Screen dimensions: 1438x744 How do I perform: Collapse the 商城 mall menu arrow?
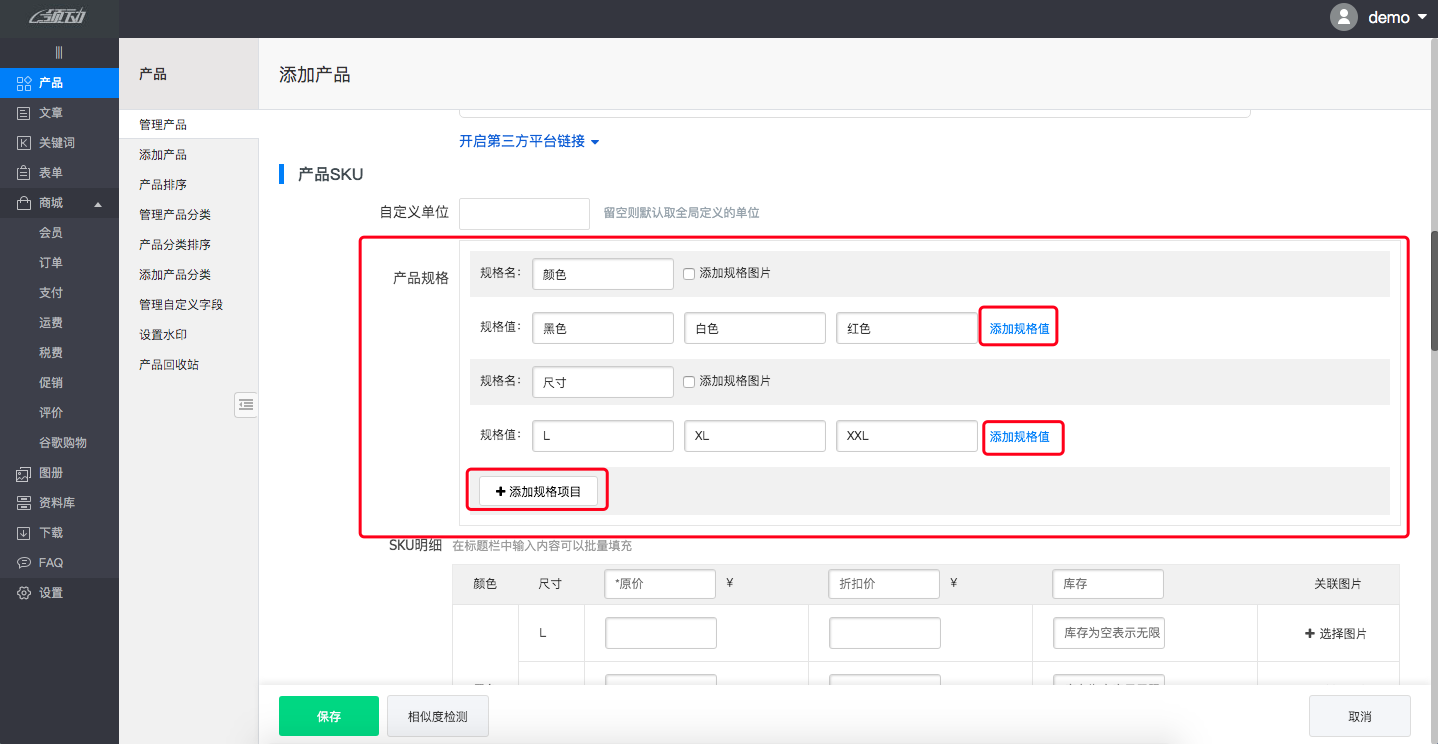[98, 204]
